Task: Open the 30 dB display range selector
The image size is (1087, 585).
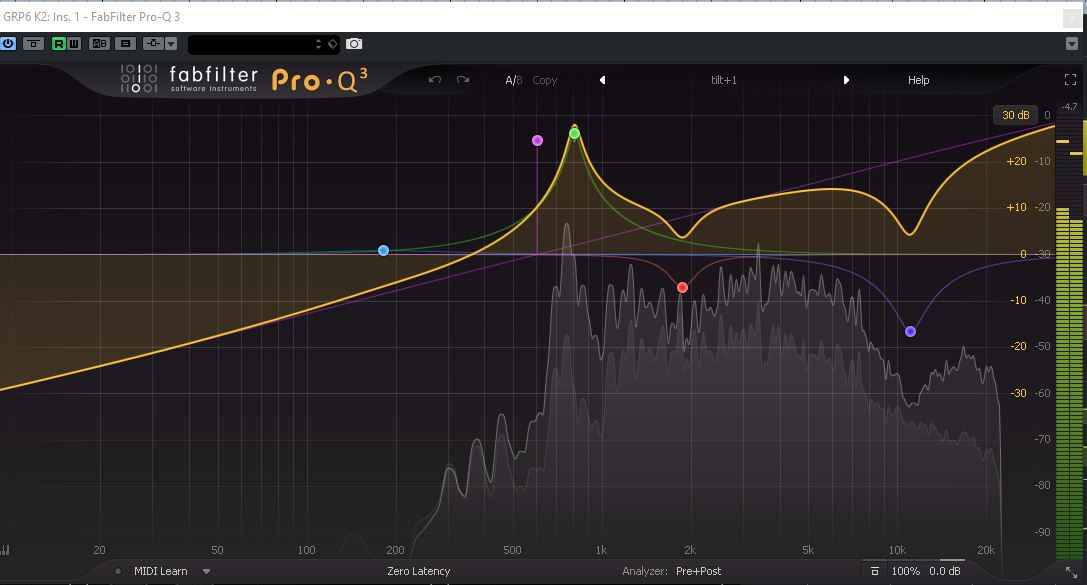Action: pos(1016,115)
